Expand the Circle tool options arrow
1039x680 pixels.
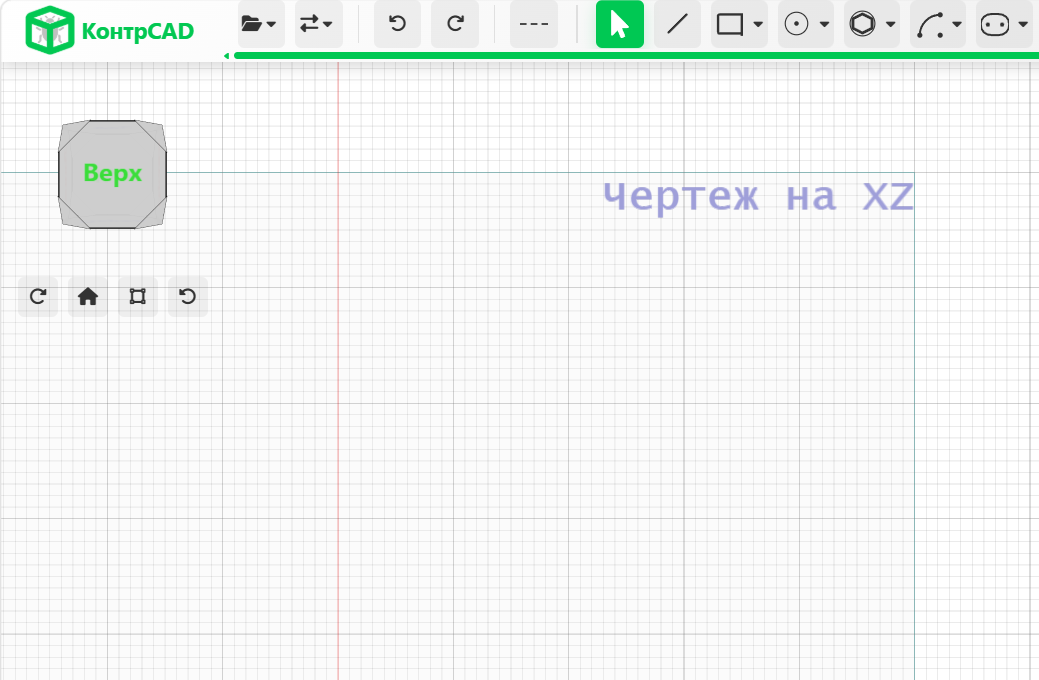pos(824,25)
